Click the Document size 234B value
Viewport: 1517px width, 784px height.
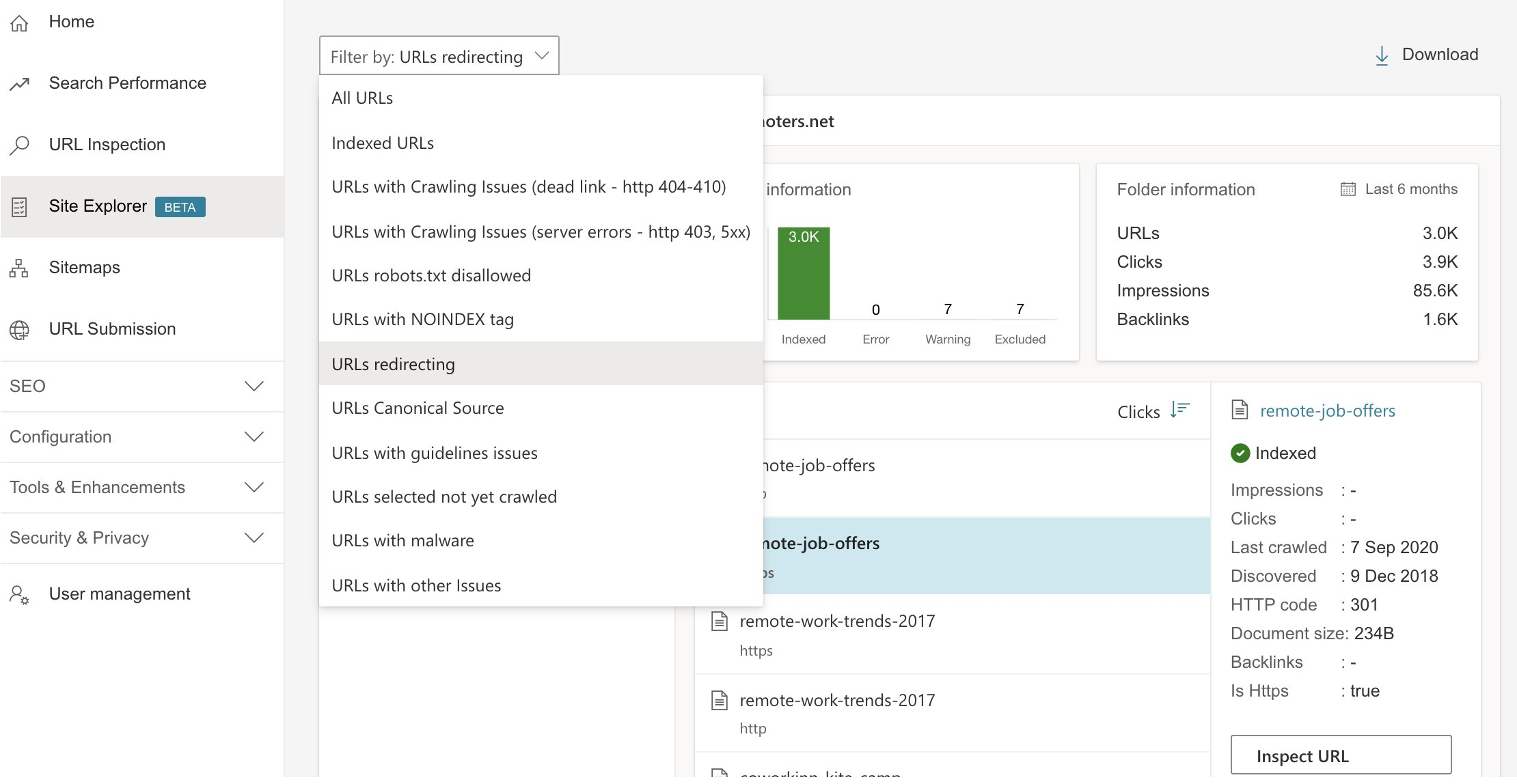click(x=1373, y=634)
